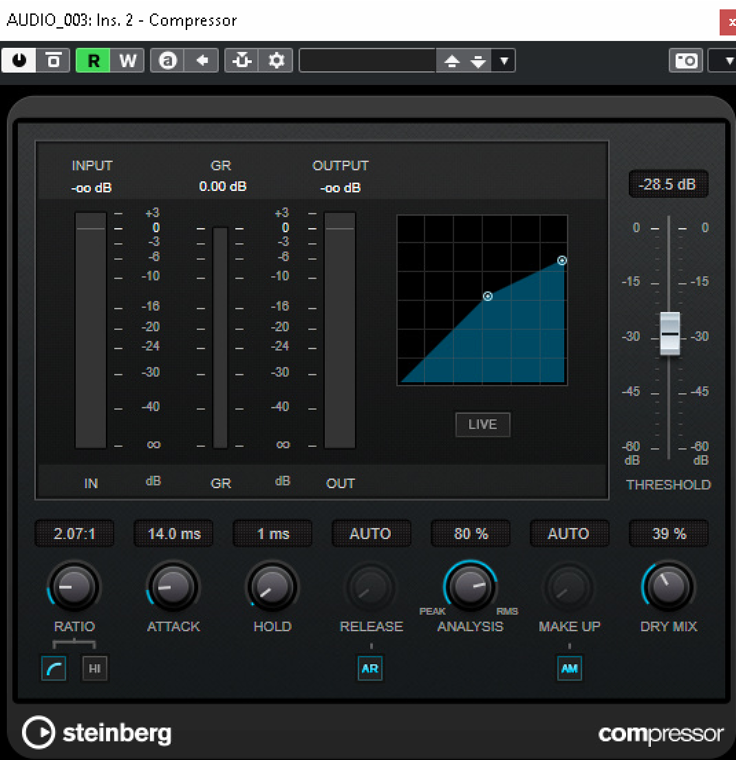Toggle the AM auto make-up button
This screenshot has height=760, width=736.
click(569, 668)
